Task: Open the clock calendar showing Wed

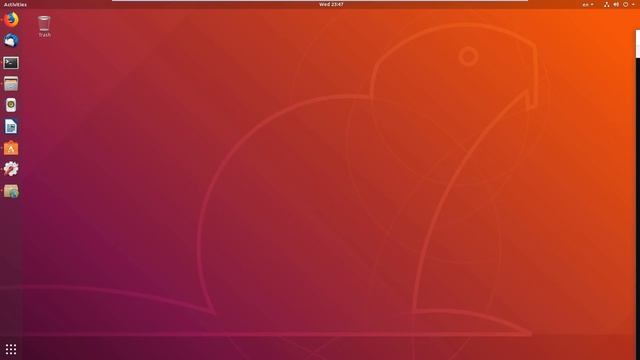Action: (x=331, y=4)
